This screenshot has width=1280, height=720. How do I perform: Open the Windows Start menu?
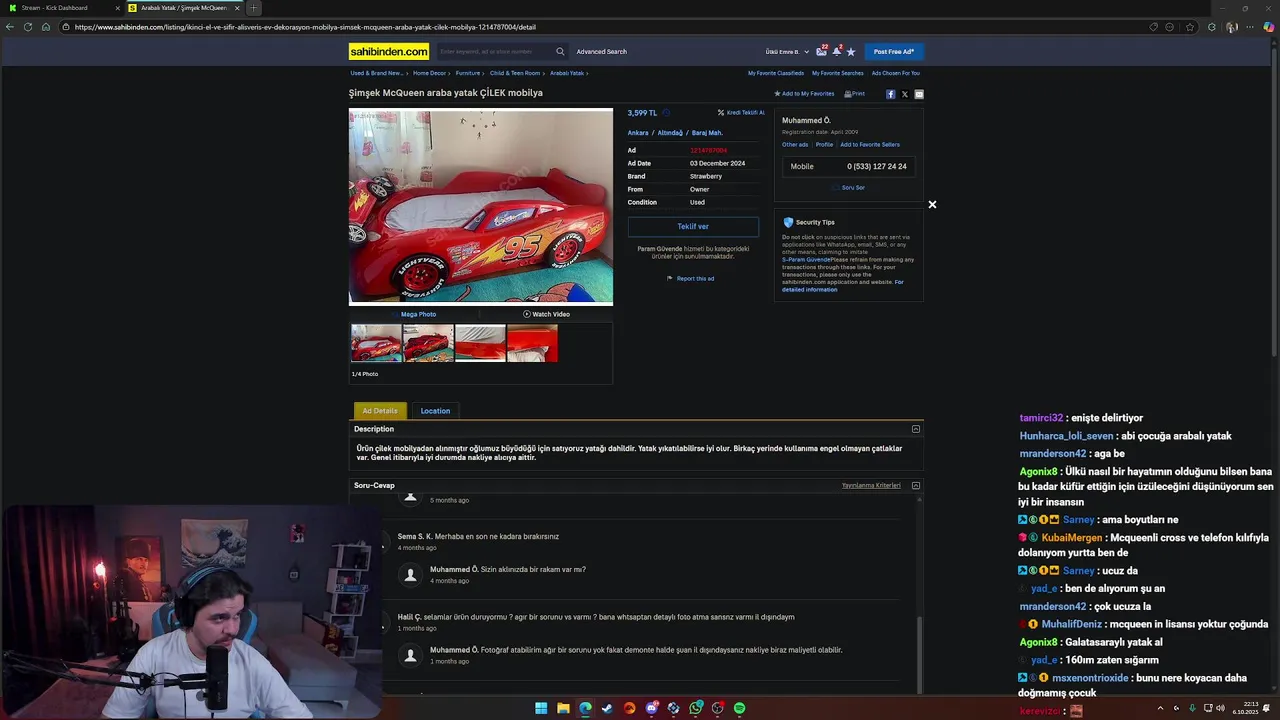coord(541,708)
